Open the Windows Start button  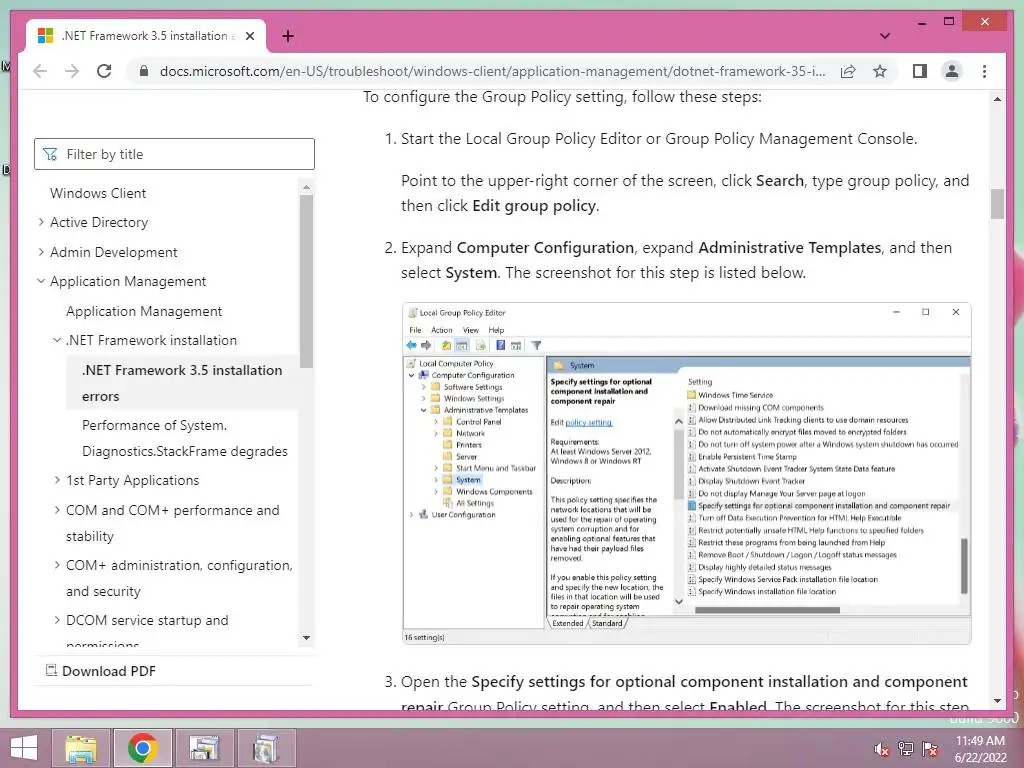pyautogui.click(x=24, y=748)
